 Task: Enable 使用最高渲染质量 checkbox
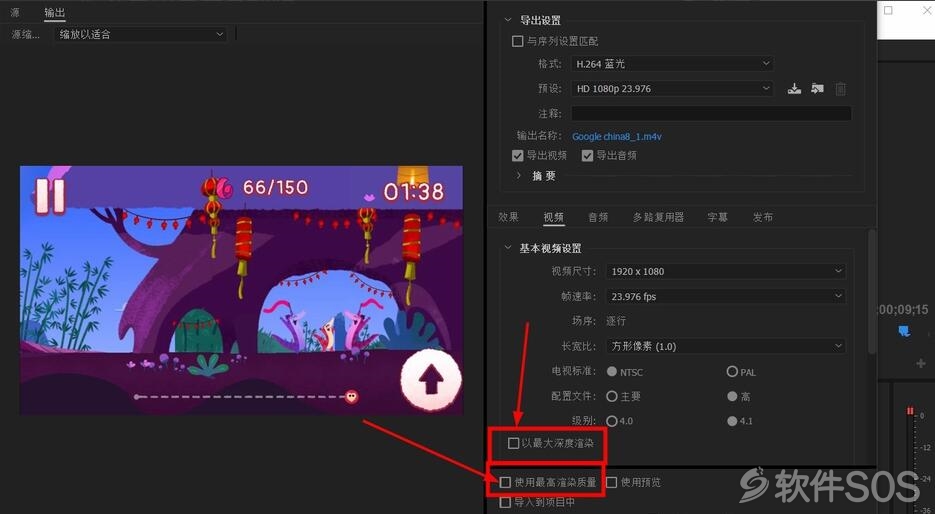(506, 482)
